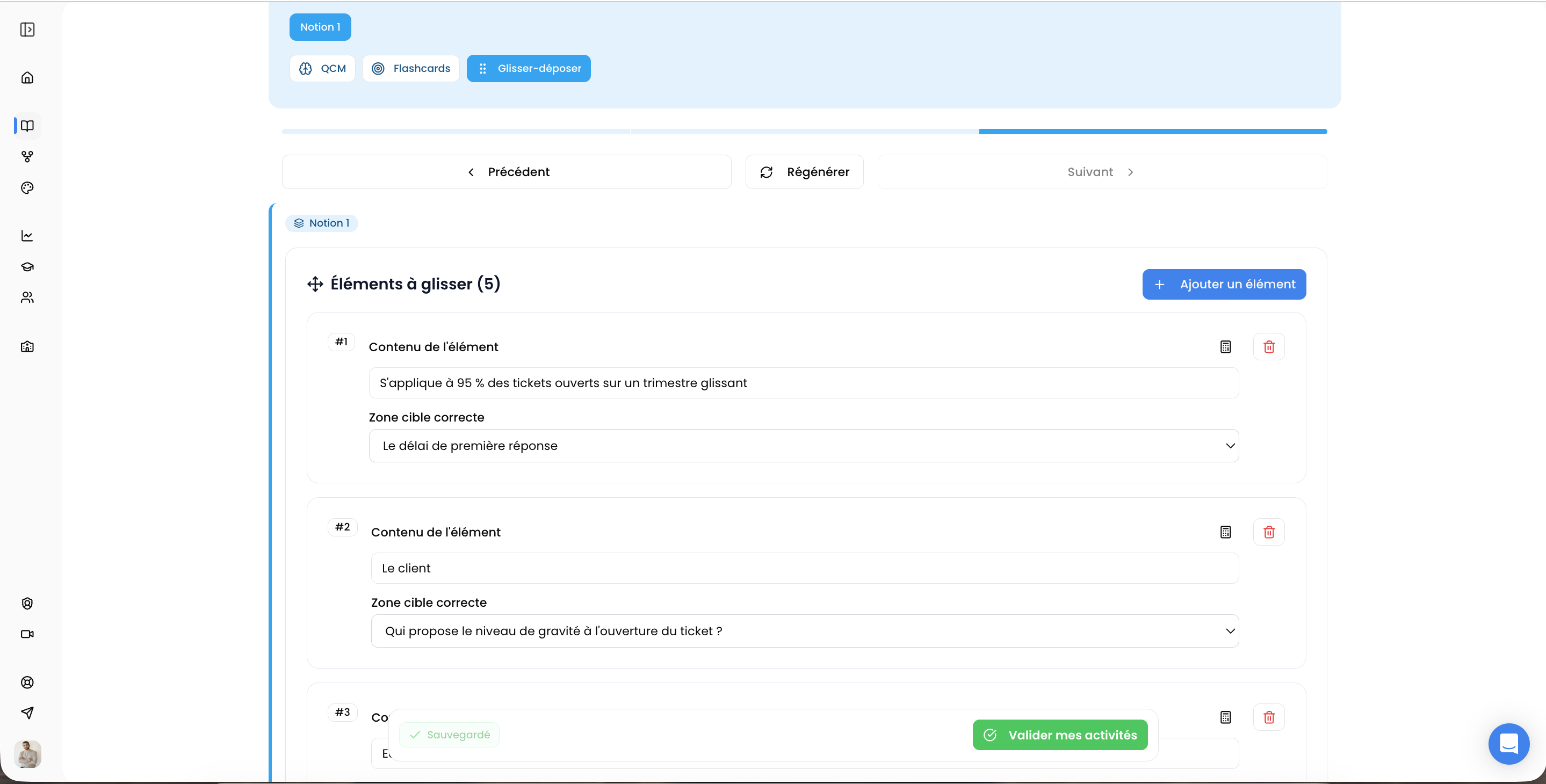Click the calculator icon for element #1

point(1225,347)
